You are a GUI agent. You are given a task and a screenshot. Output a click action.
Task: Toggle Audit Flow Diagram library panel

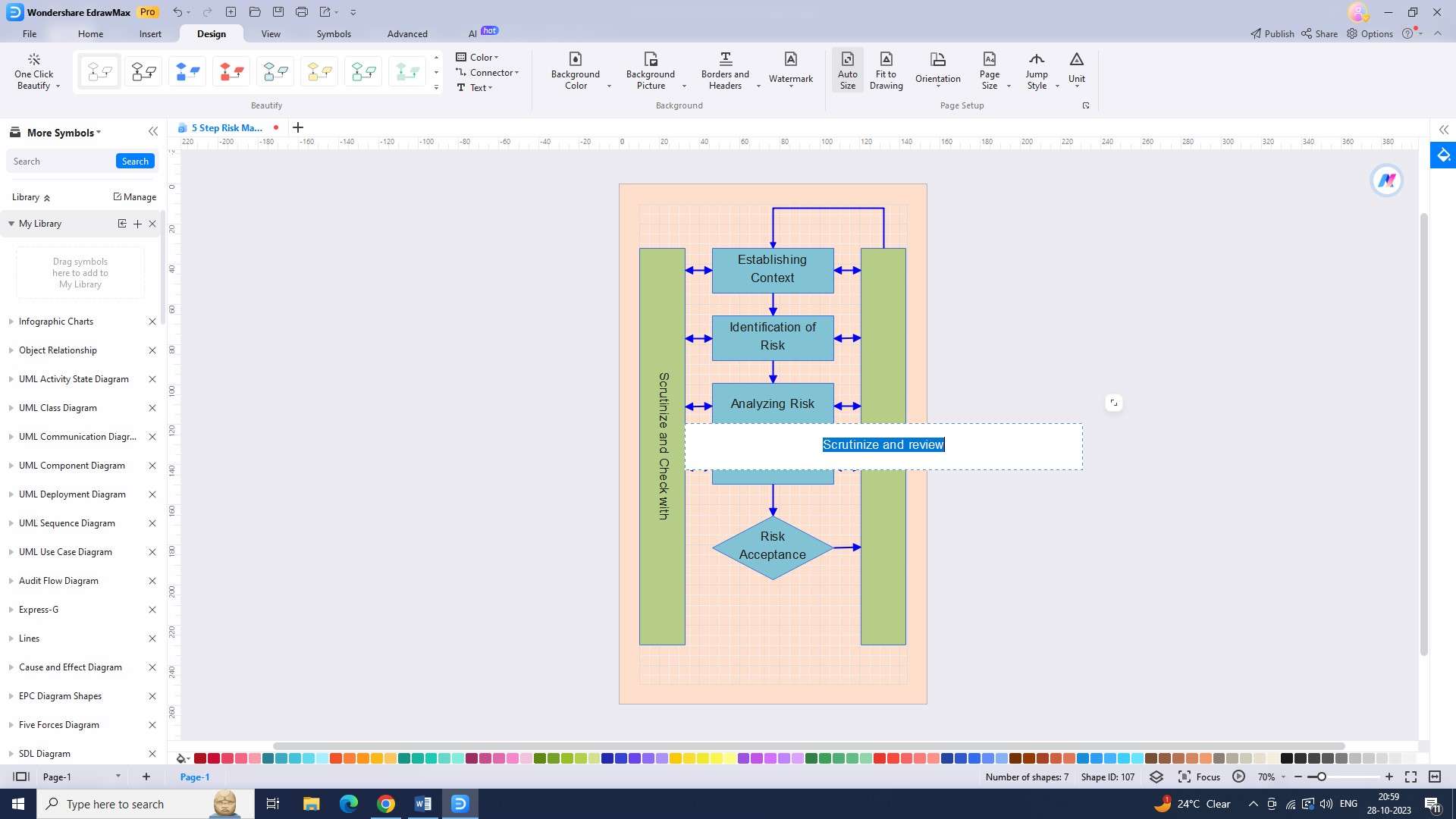pyautogui.click(x=11, y=580)
